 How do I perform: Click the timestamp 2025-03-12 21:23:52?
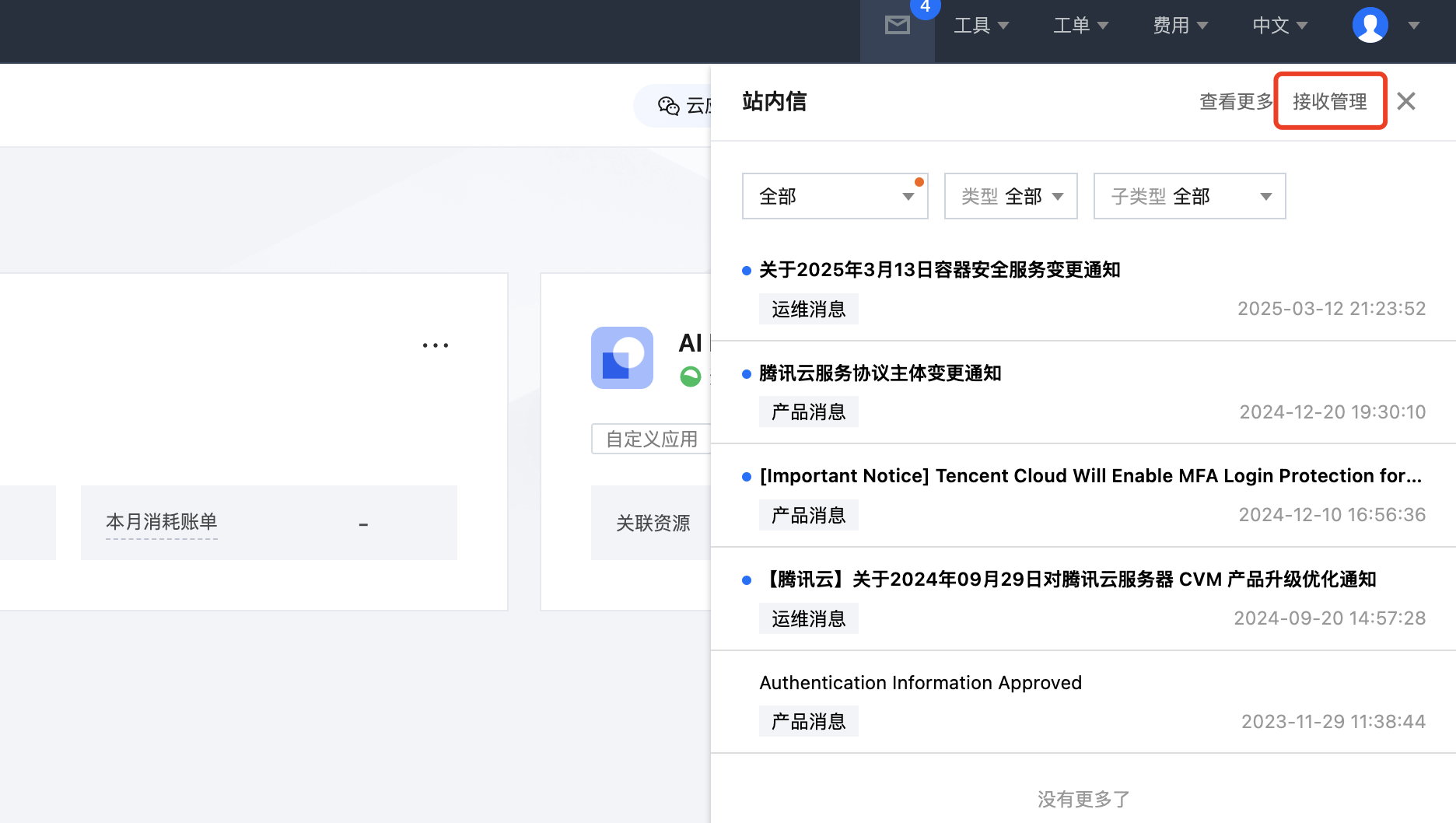coord(1332,309)
